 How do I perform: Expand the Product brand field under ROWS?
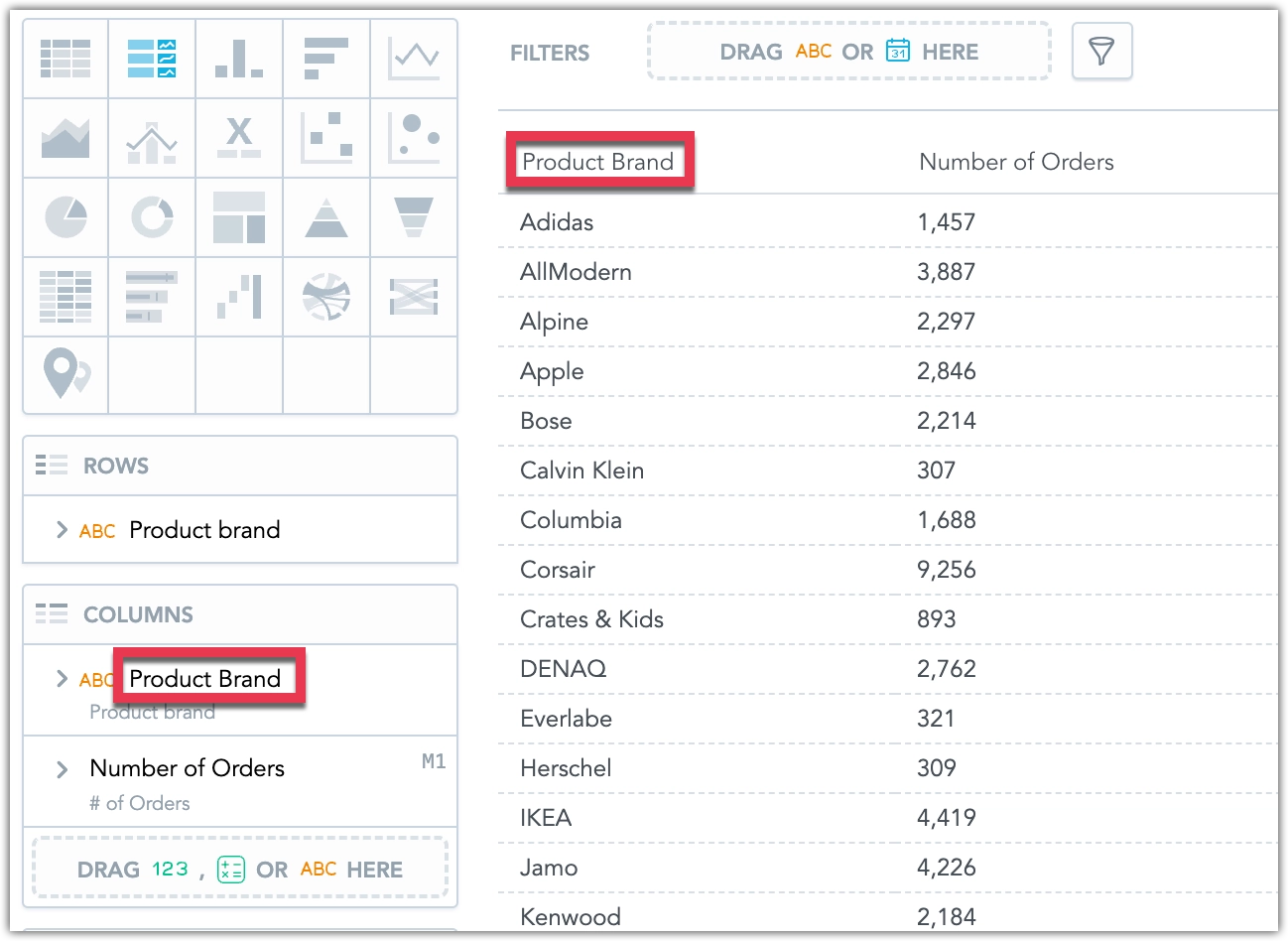coord(63,530)
